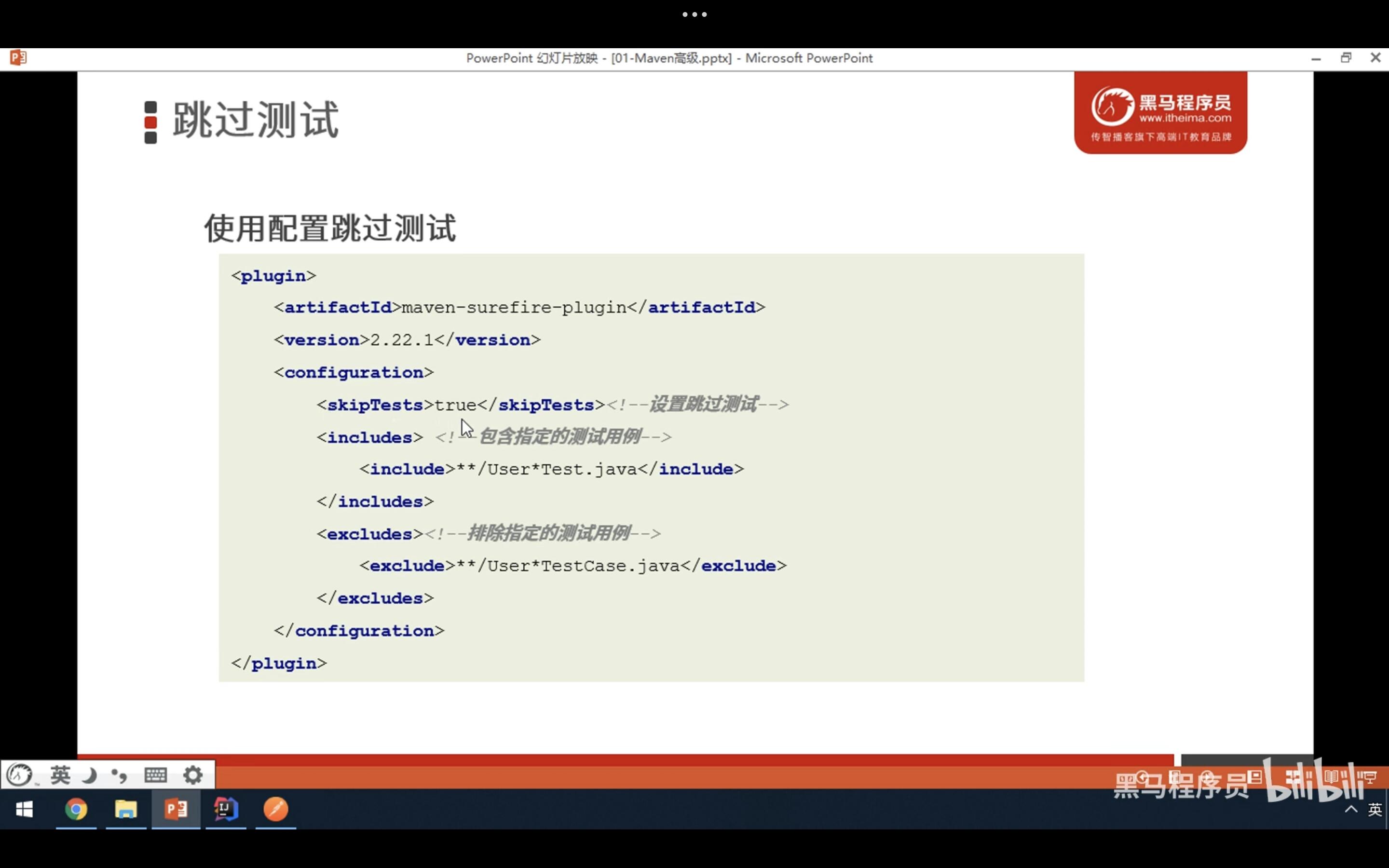Click the input method logo icon
1389x868 pixels.
tap(20, 775)
